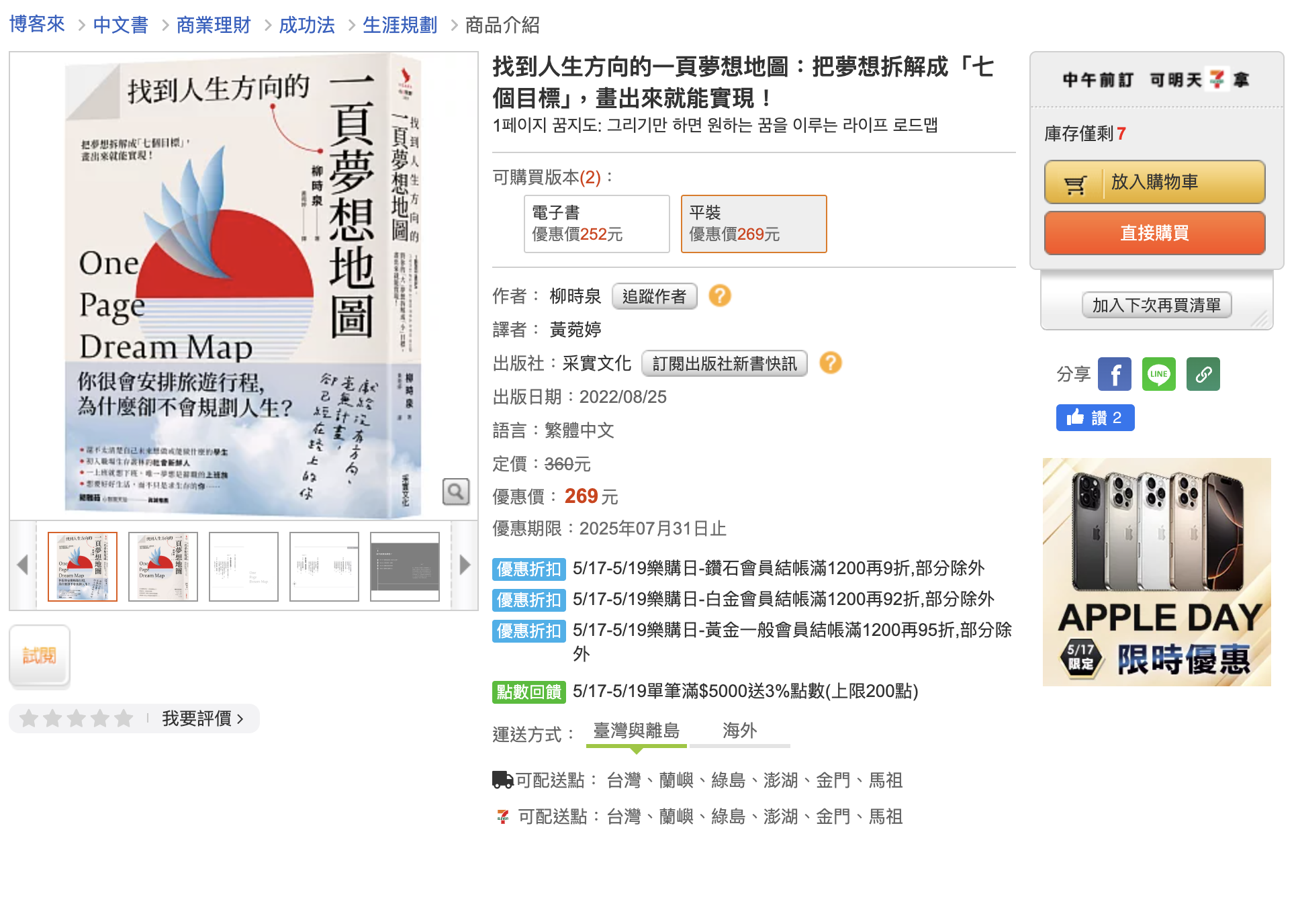Select the 電子書 version at 252元
1296x924 pixels.
(x=596, y=224)
